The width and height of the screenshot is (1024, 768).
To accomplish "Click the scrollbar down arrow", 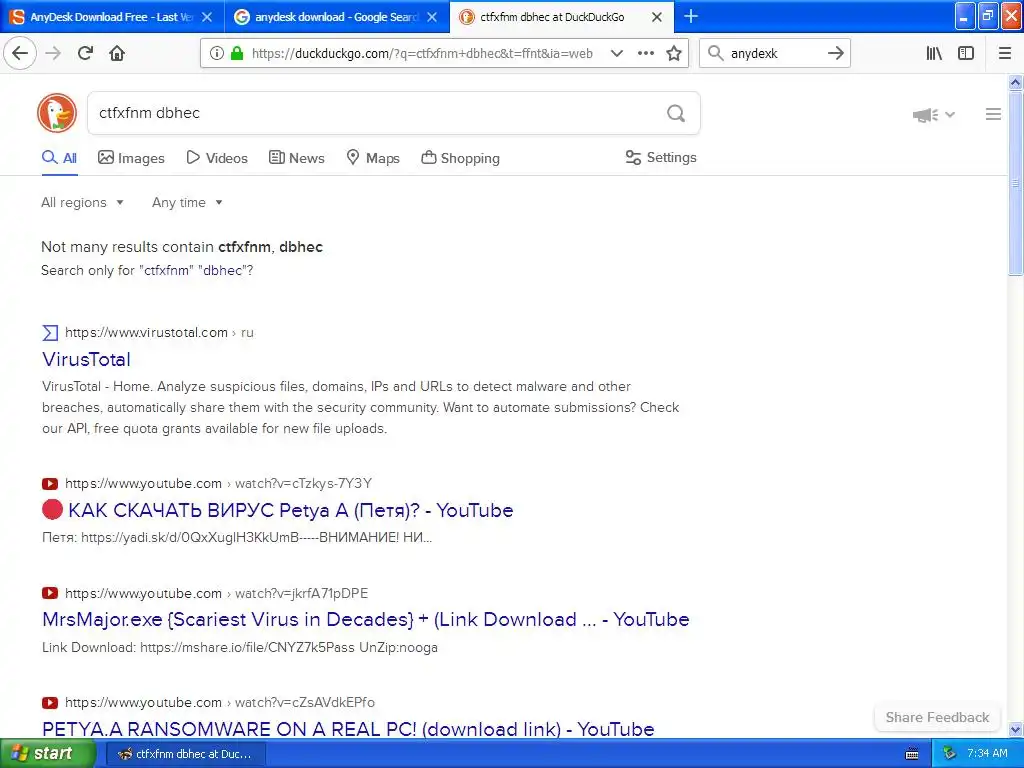I will click(x=1015, y=729).
